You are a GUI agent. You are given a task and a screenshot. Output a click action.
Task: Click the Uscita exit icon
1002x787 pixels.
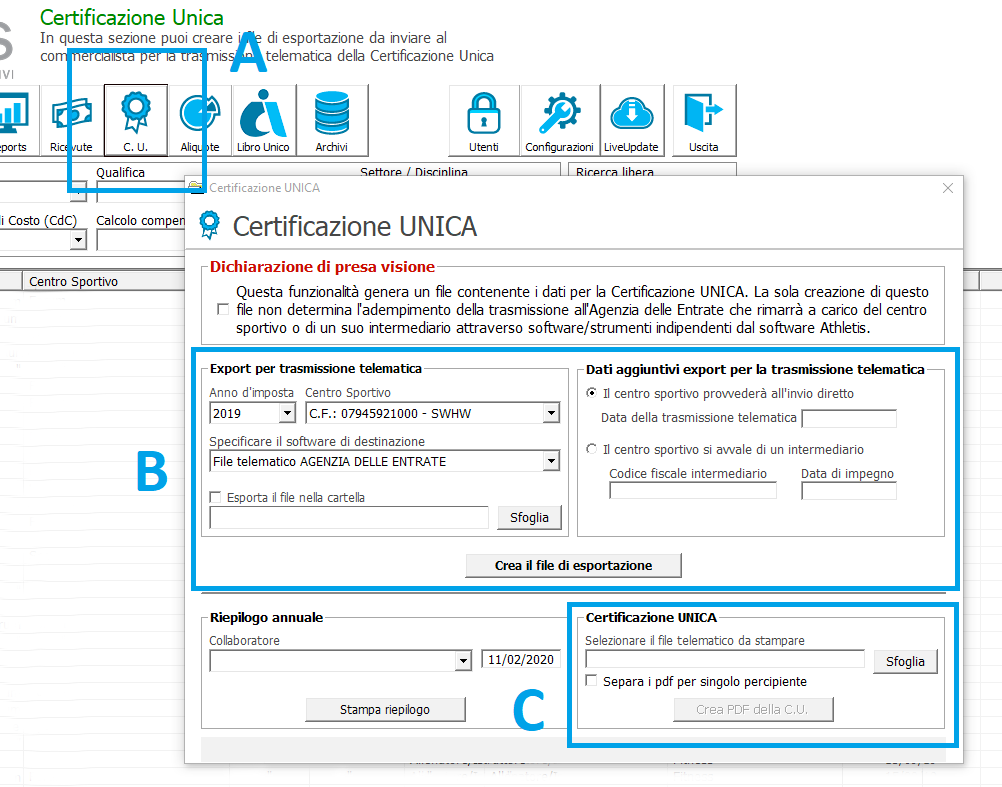pos(704,120)
